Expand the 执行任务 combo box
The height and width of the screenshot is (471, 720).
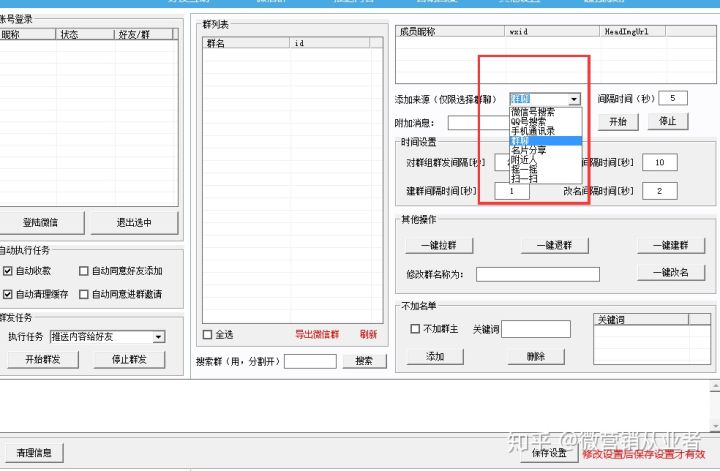[158, 338]
